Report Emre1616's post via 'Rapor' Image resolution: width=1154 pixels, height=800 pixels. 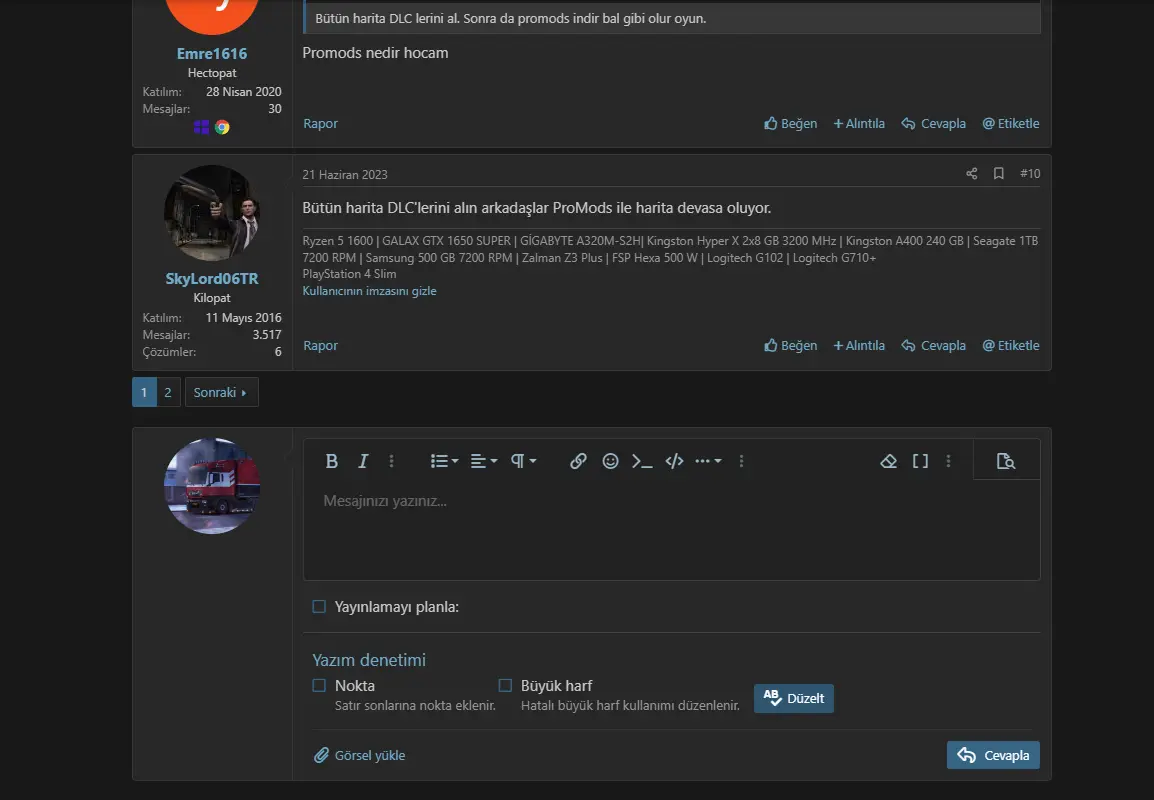pos(320,123)
